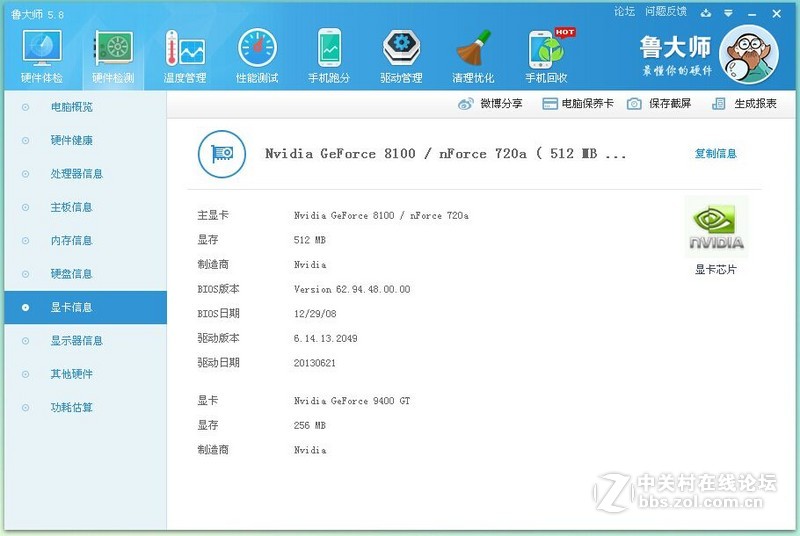
Task: Open the 硬件体检 hardware checkup icon
Action: click(x=42, y=48)
